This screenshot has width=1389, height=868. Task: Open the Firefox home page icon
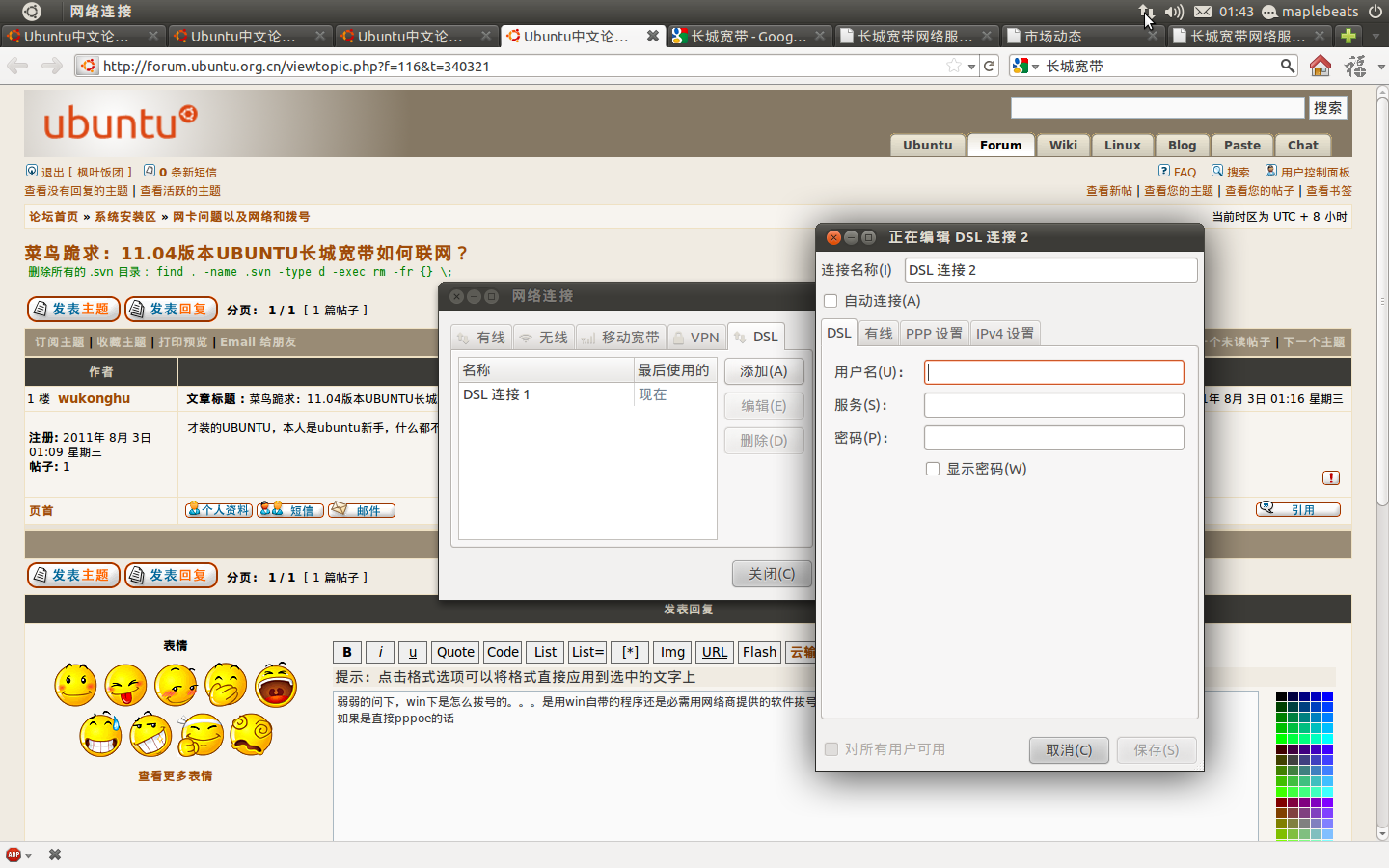[x=1321, y=66]
